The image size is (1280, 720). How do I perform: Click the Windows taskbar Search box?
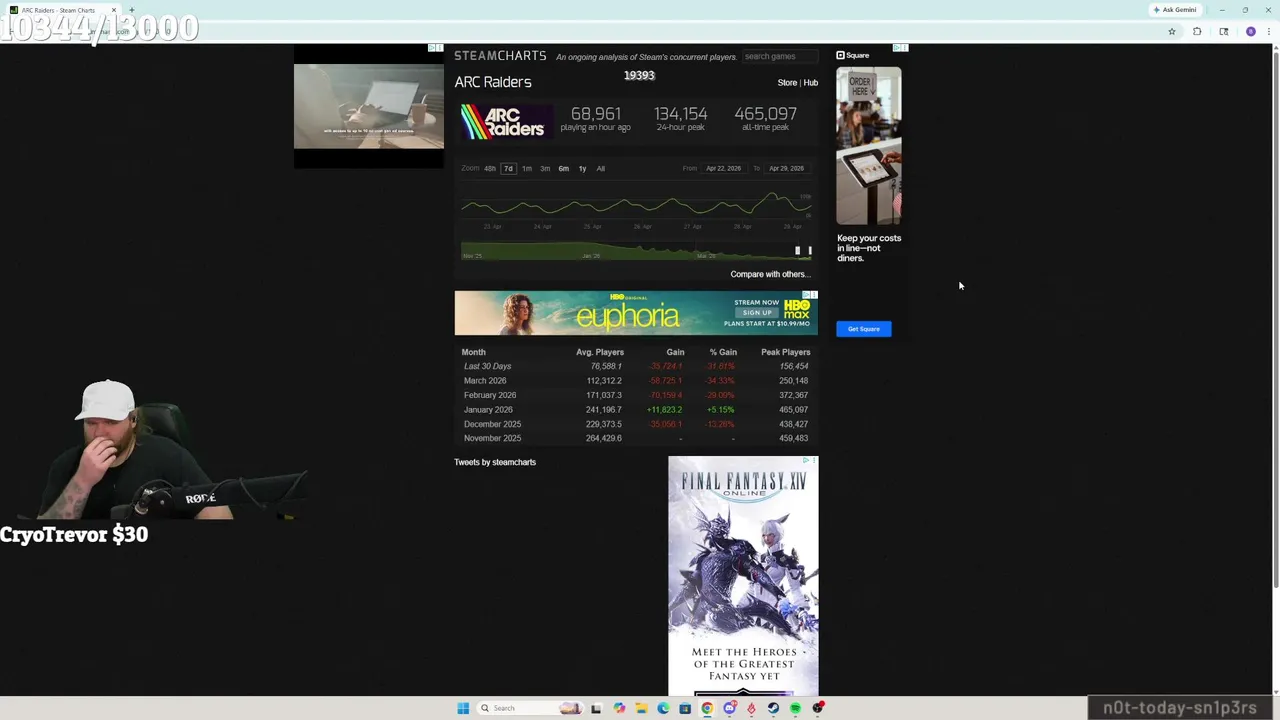point(528,708)
